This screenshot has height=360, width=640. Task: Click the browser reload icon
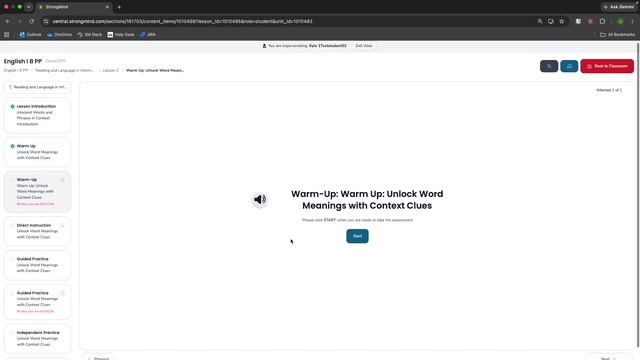[x=31, y=21]
